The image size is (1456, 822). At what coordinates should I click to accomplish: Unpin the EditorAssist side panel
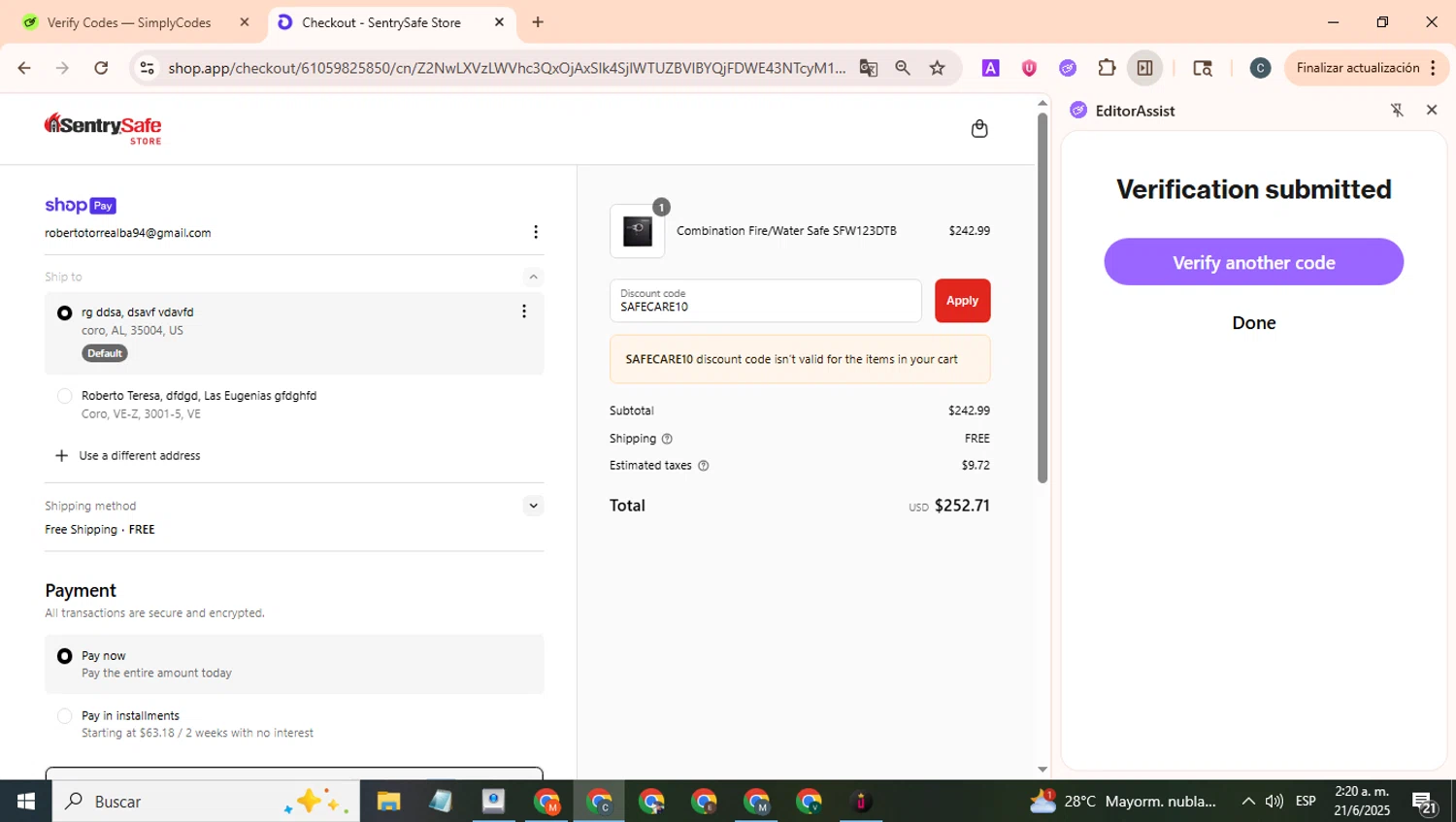coord(1397,111)
